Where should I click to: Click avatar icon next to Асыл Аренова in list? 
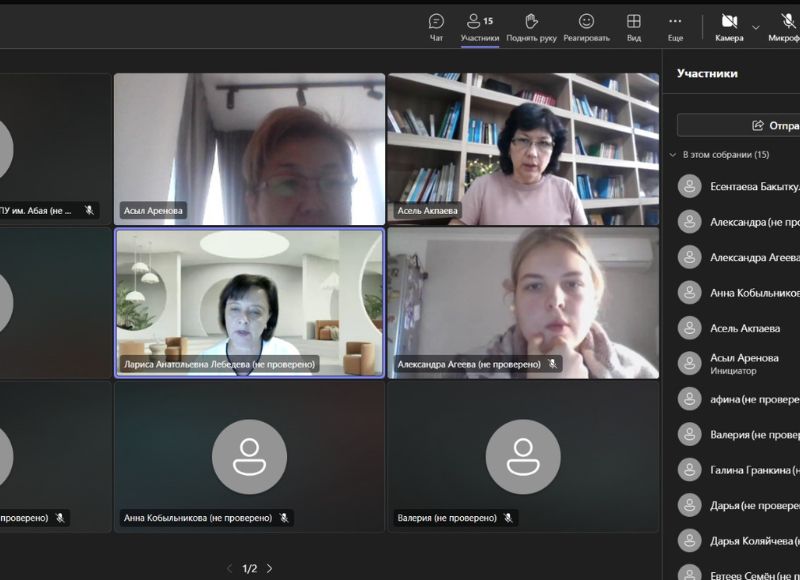[x=689, y=363]
